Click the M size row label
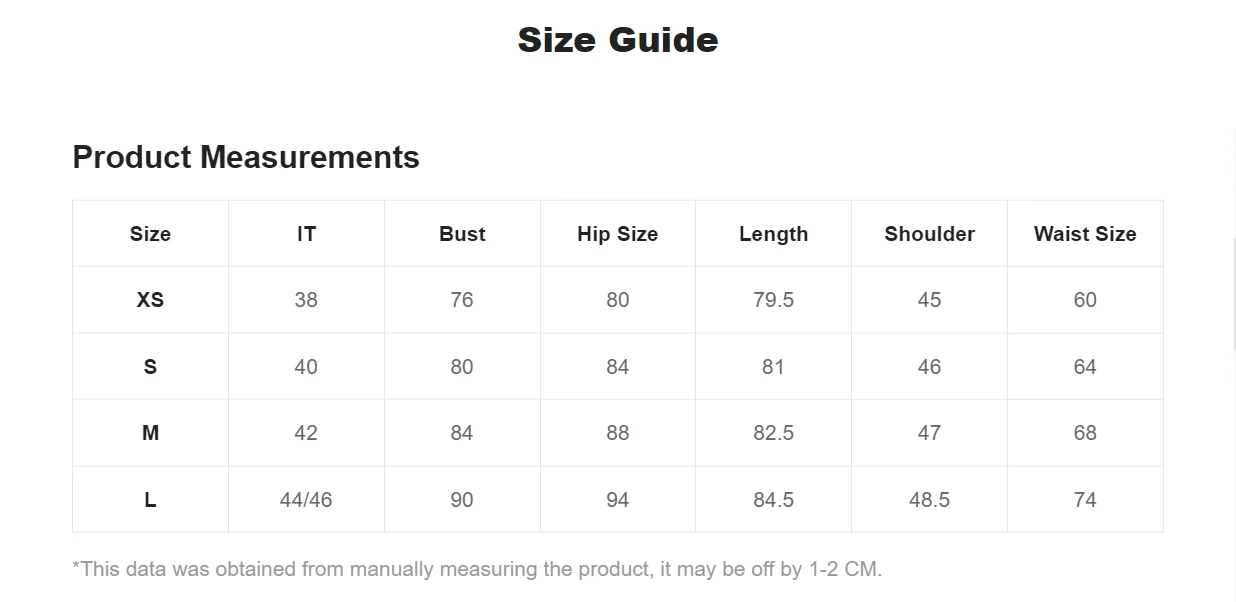Image resolution: width=1236 pixels, height=602 pixels. click(150, 433)
